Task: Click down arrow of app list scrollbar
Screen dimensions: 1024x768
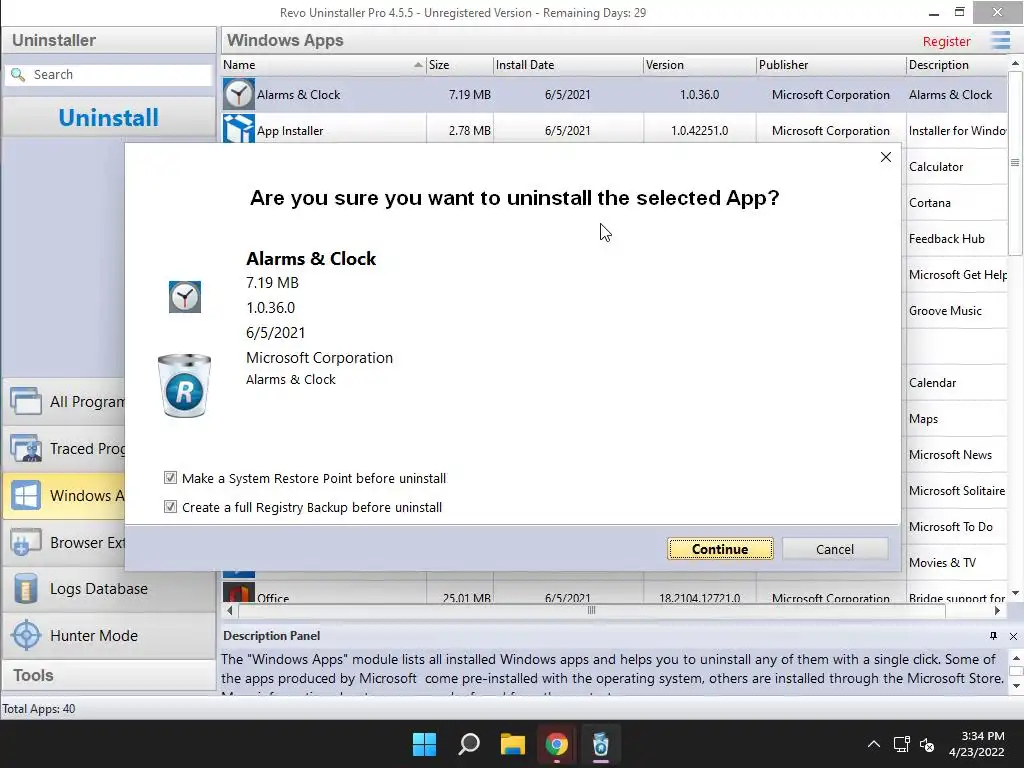Action: tap(1015, 593)
